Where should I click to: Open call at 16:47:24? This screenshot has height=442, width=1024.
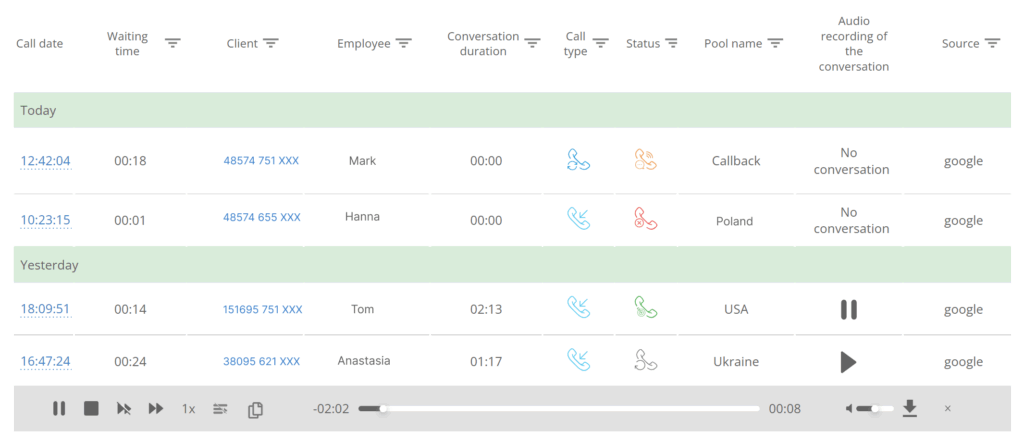click(x=46, y=361)
